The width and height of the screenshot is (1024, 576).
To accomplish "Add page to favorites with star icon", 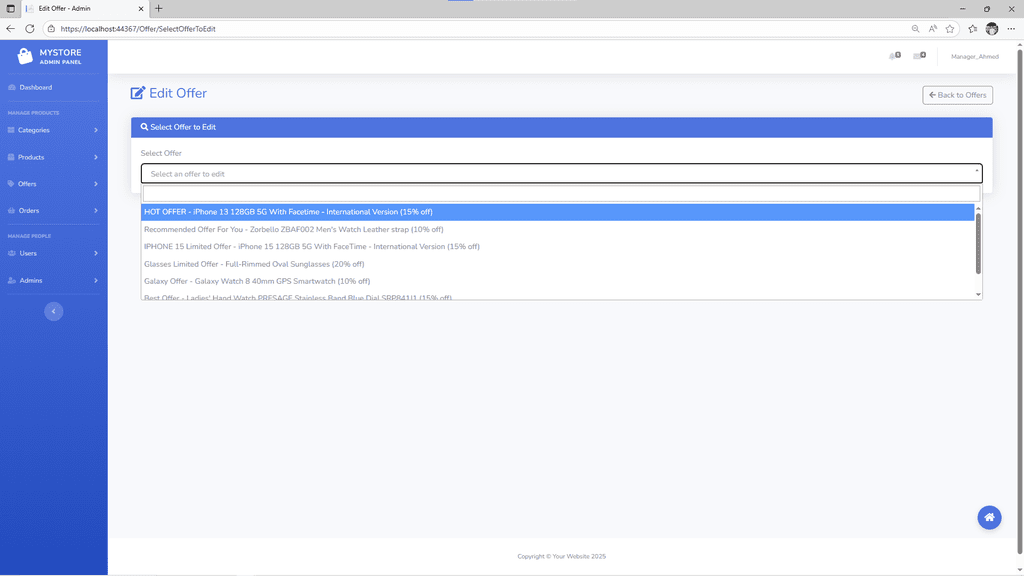I will (950, 29).
